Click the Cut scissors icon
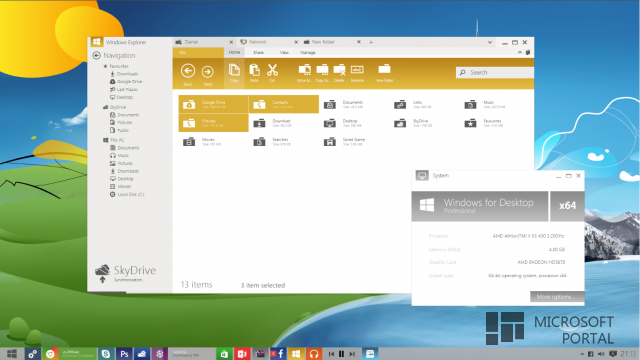The height and width of the screenshot is (360, 640). tap(272, 70)
